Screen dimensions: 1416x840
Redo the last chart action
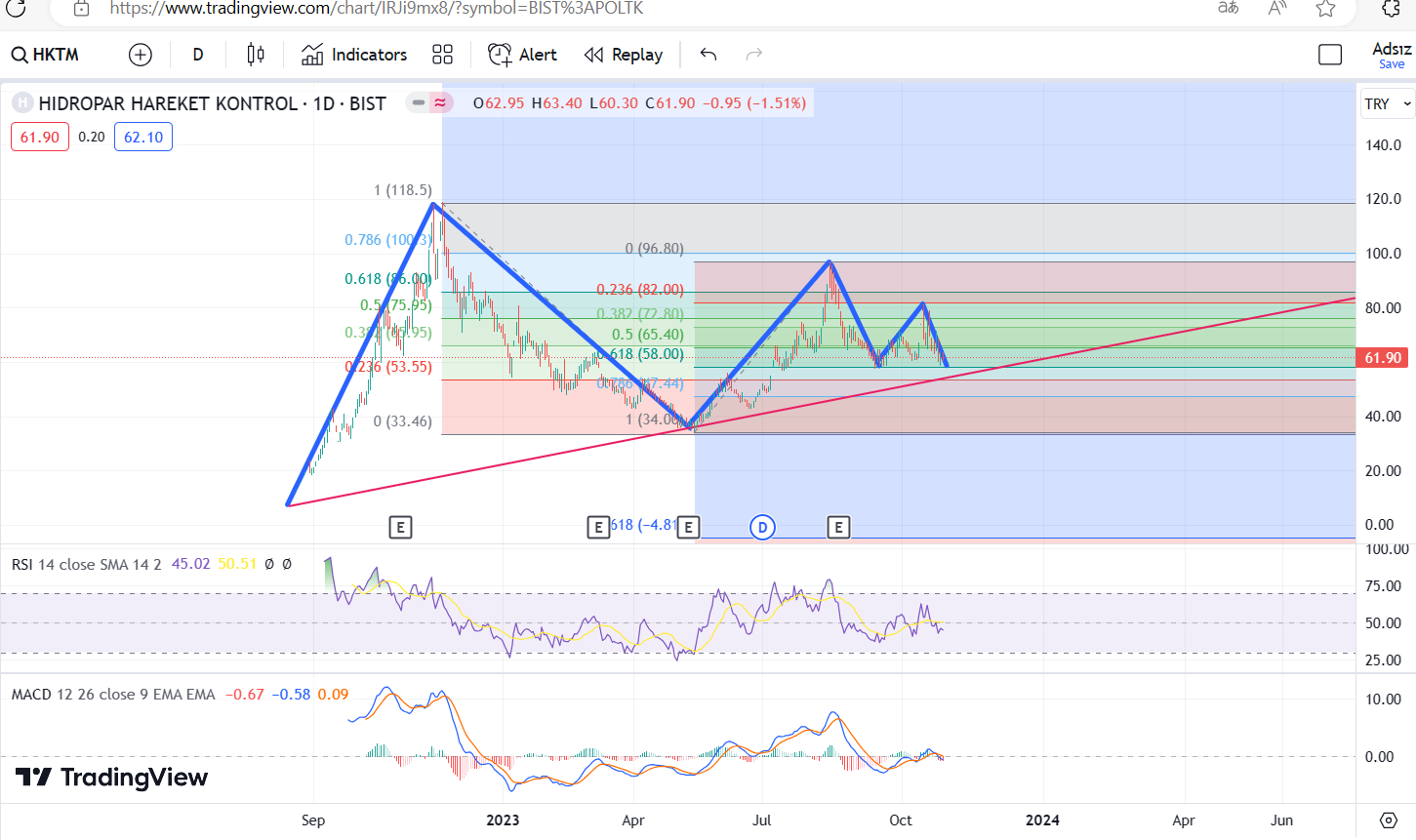pos(754,55)
